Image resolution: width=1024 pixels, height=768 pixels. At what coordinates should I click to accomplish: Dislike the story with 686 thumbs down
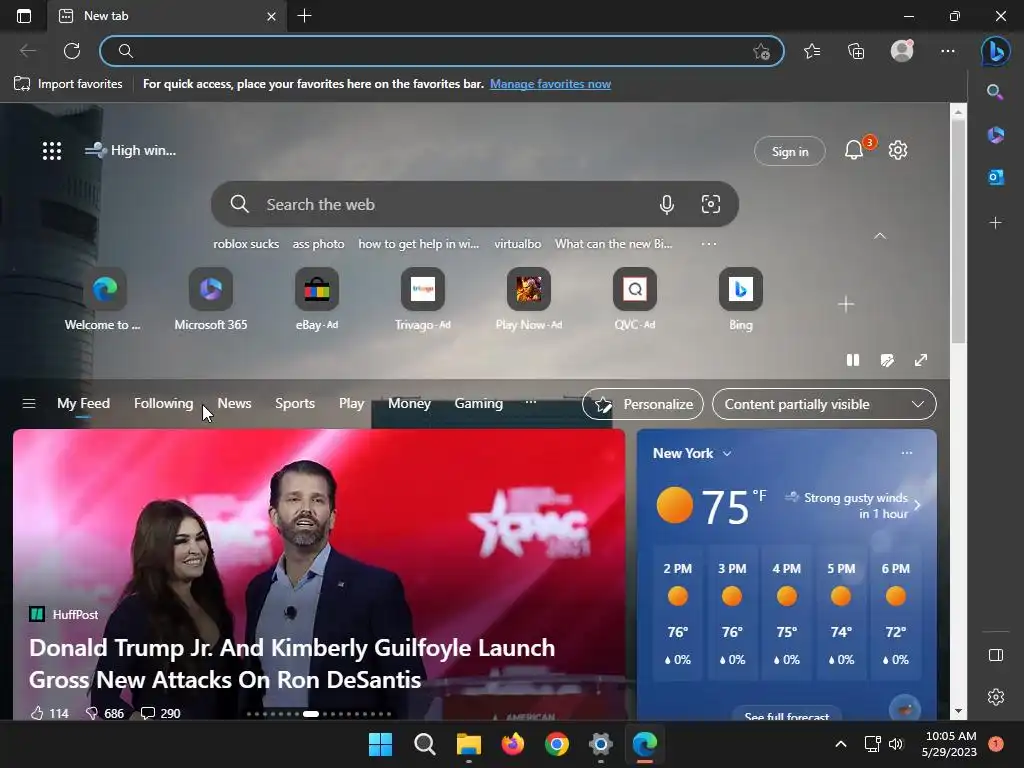click(x=104, y=713)
